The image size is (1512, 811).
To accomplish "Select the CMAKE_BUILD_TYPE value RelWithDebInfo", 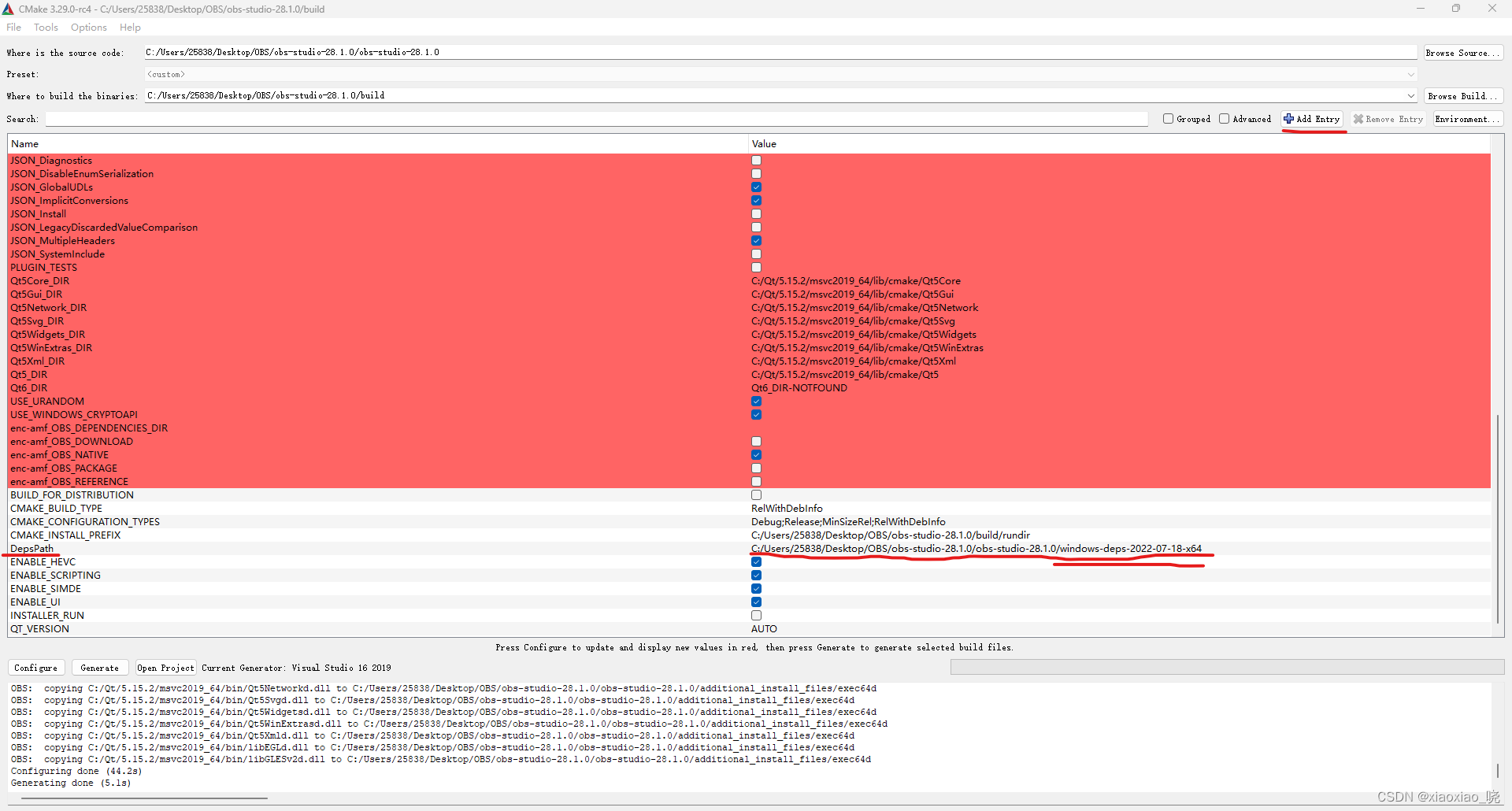I will [787, 509].
